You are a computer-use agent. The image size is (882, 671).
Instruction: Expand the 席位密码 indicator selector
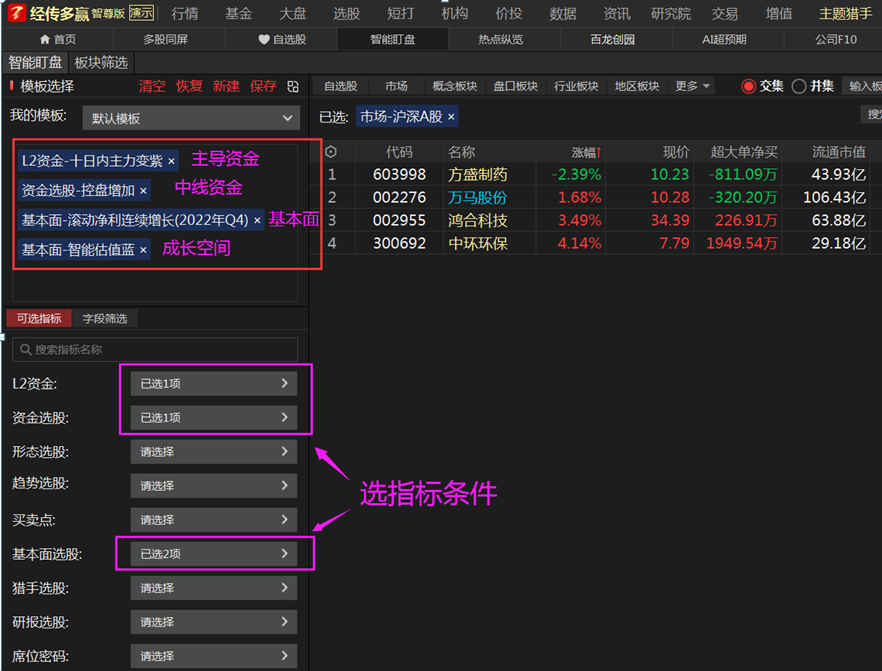point(214,656)
